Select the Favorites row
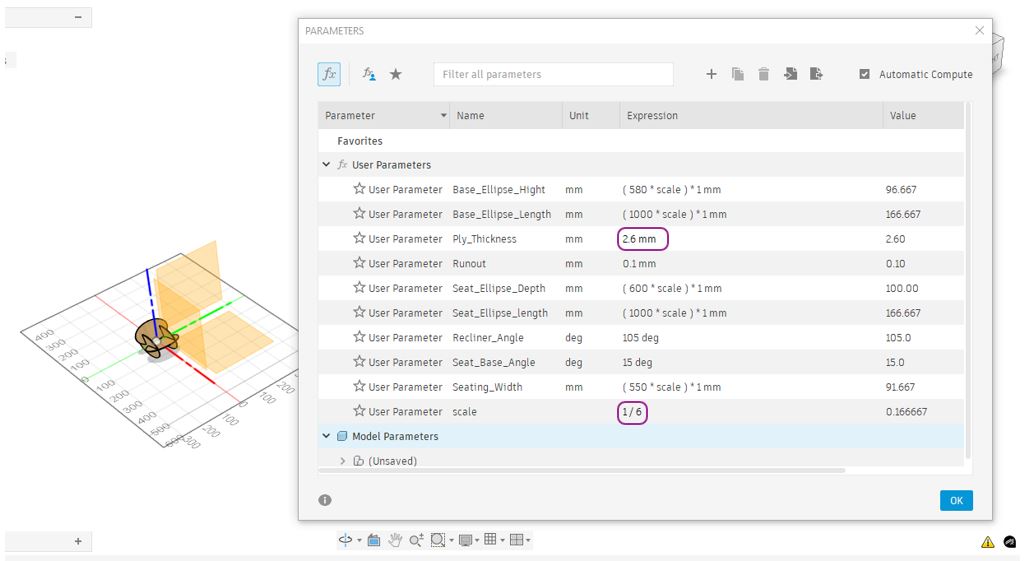1024x561 pixels. (x=641, y=140)
